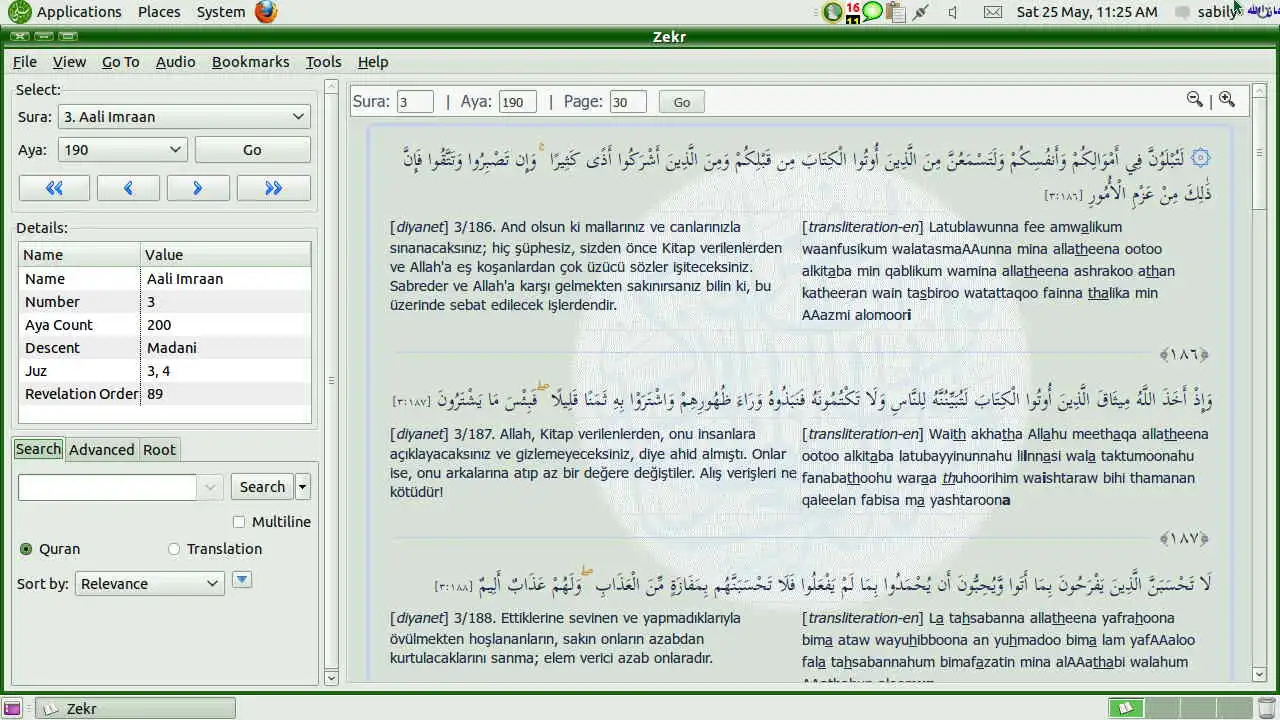Image resolution: width=1280 pixels, height=720 pixels.
Task: Click the Go button in the Quran toolbar
Action: (682, 102)
